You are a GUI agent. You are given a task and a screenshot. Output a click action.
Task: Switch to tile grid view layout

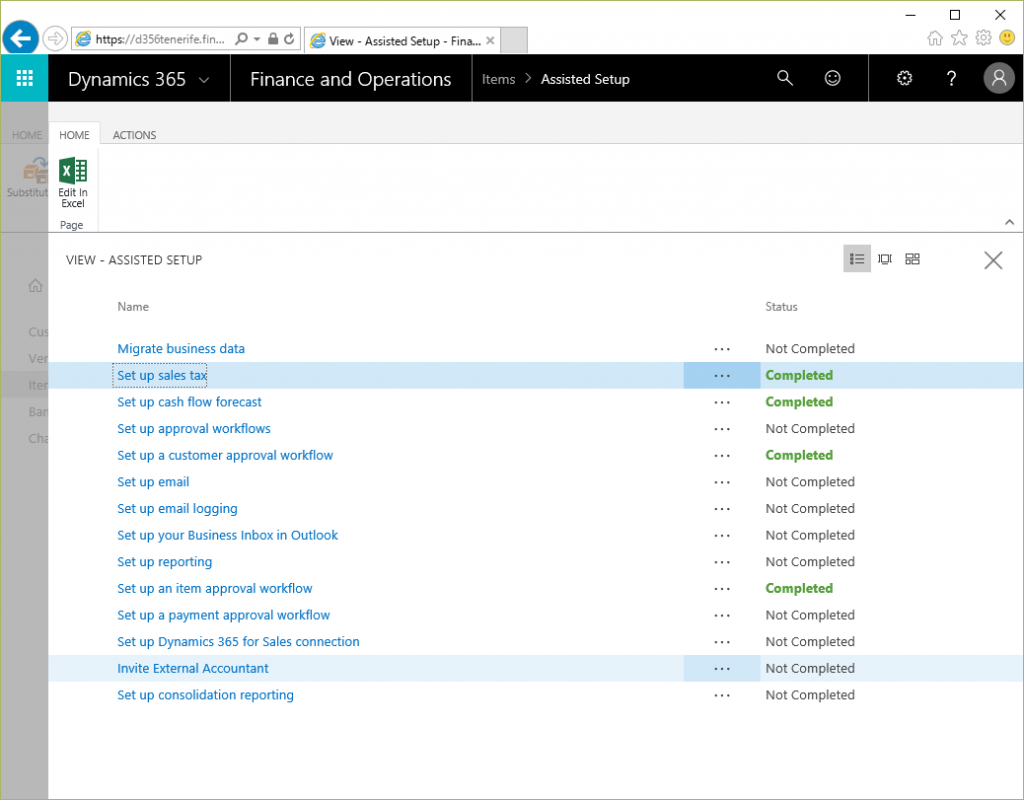point(912,259)
